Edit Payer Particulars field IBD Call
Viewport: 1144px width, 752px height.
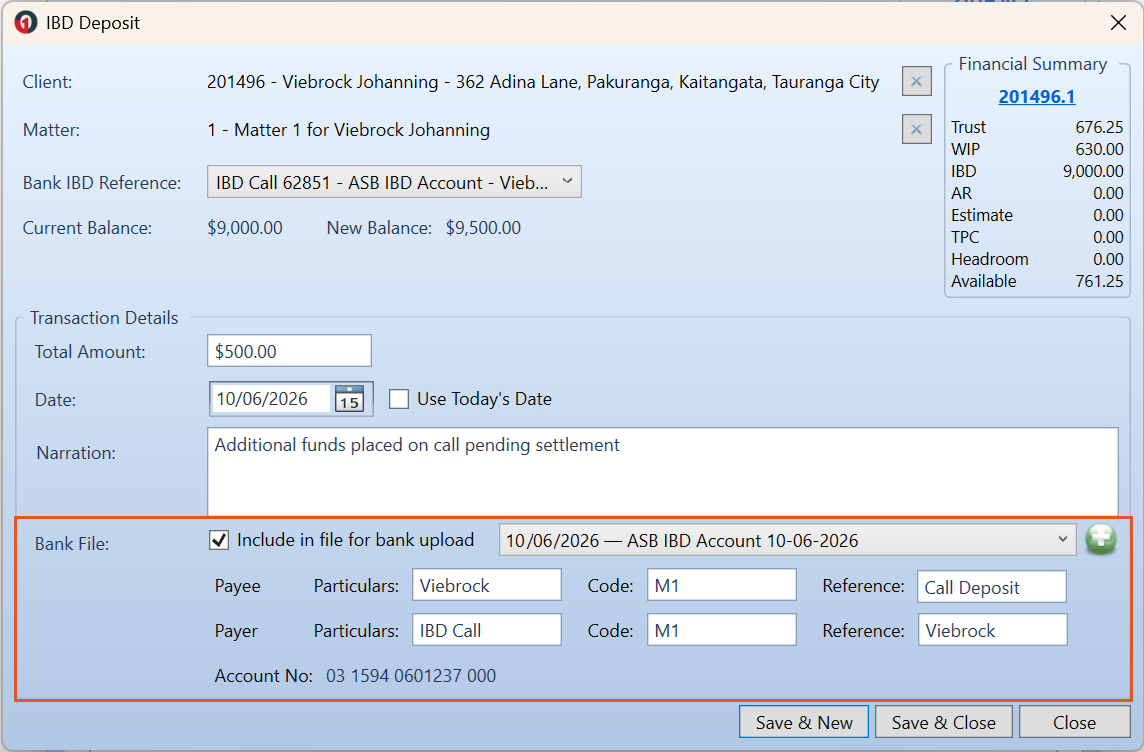(x=487, y=630)
